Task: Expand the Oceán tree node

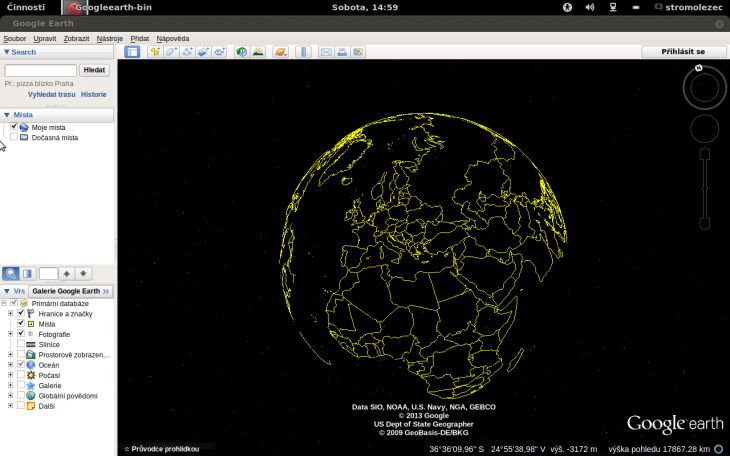Action: [x=10, y=365]
